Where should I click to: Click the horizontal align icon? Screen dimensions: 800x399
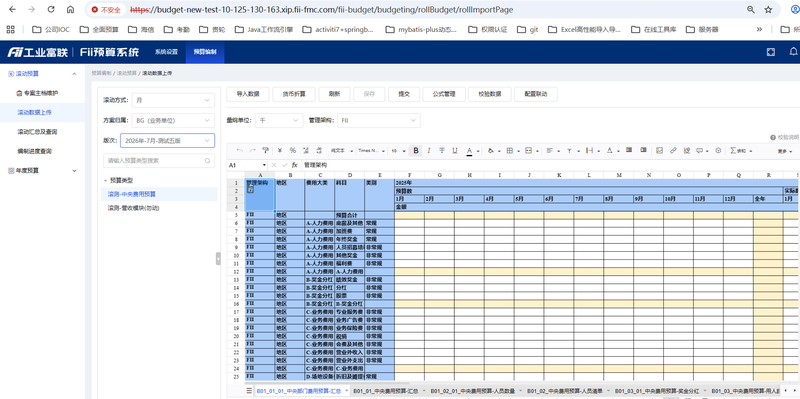pyautogui.click(x=549, y=151)
